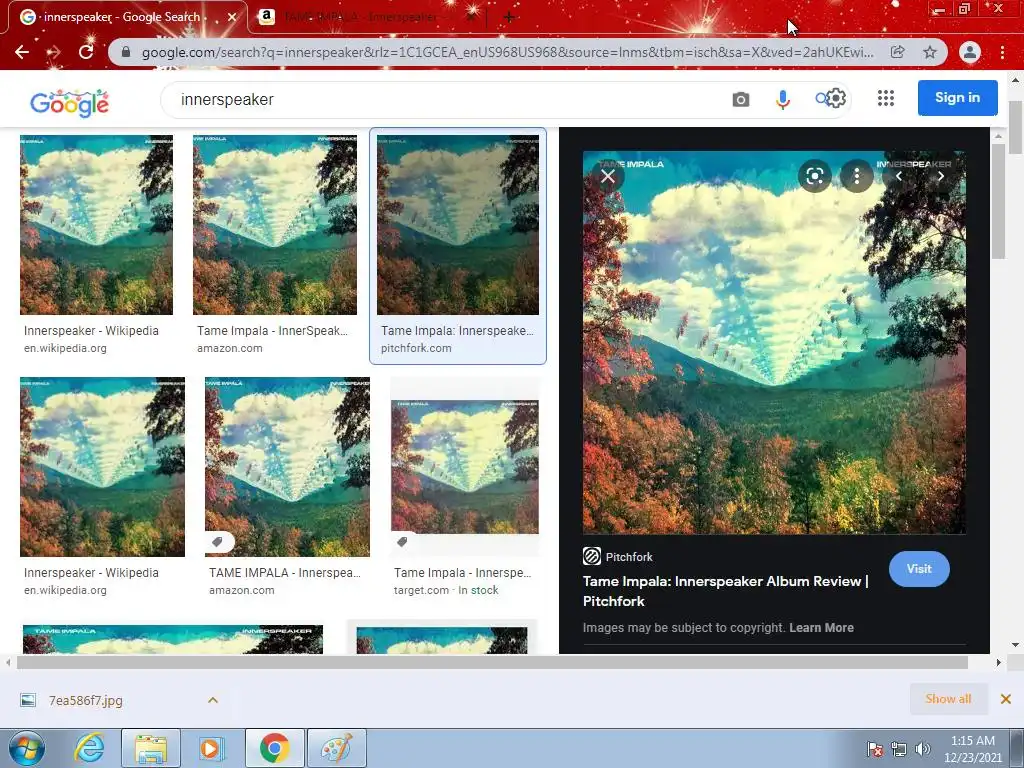Select second-row Innerspeaker Wikipedia thumbnail

coord(103,467)
